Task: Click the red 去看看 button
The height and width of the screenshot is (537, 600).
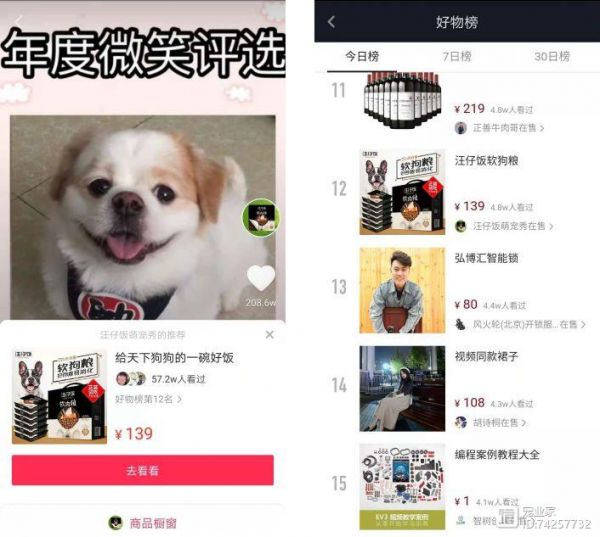Action: coord(143,470)
